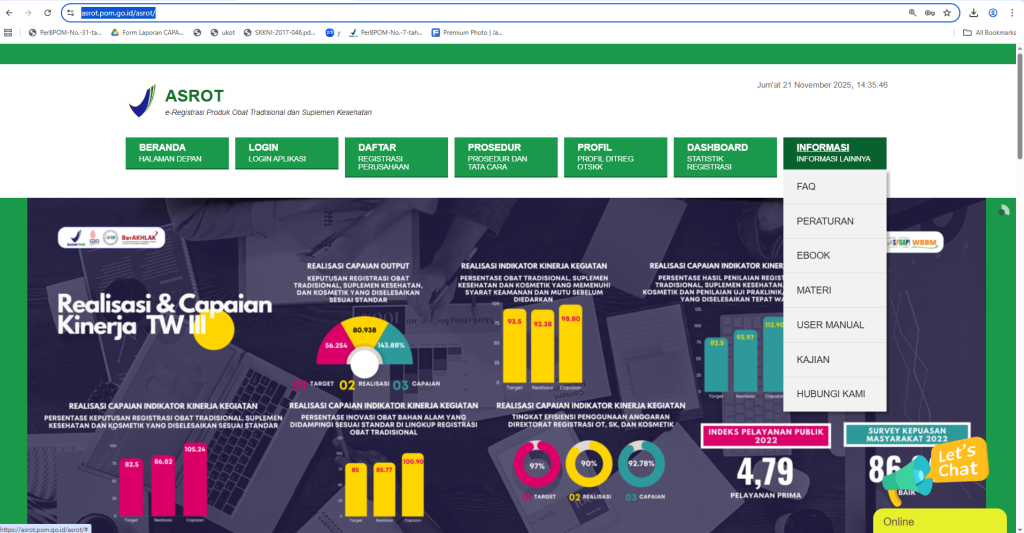Open the saved passwords key icon
The image size is (1024, 533).
coord(929,13)
